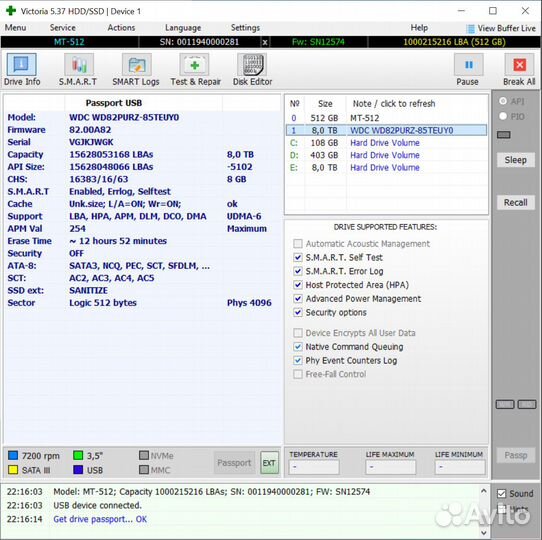Click the yellow SATA III color square
The width and height of the screenshot is (542, 540).
(x=13, y=470)
